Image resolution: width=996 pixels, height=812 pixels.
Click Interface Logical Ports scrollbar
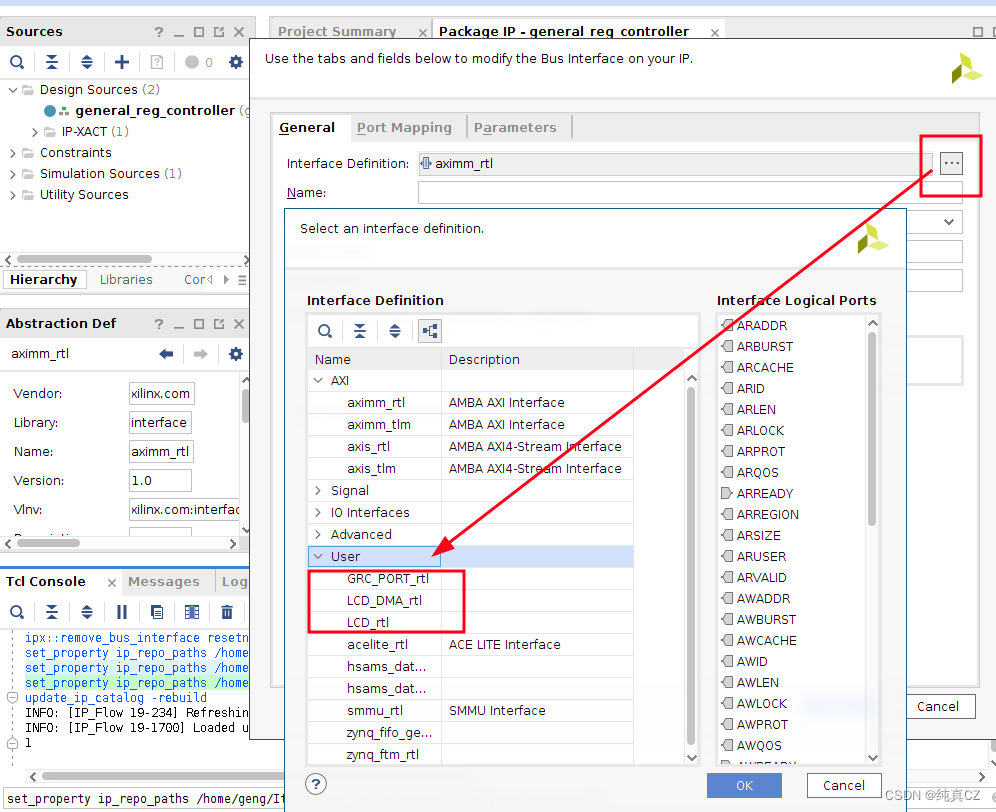click(x=872, y=429)
